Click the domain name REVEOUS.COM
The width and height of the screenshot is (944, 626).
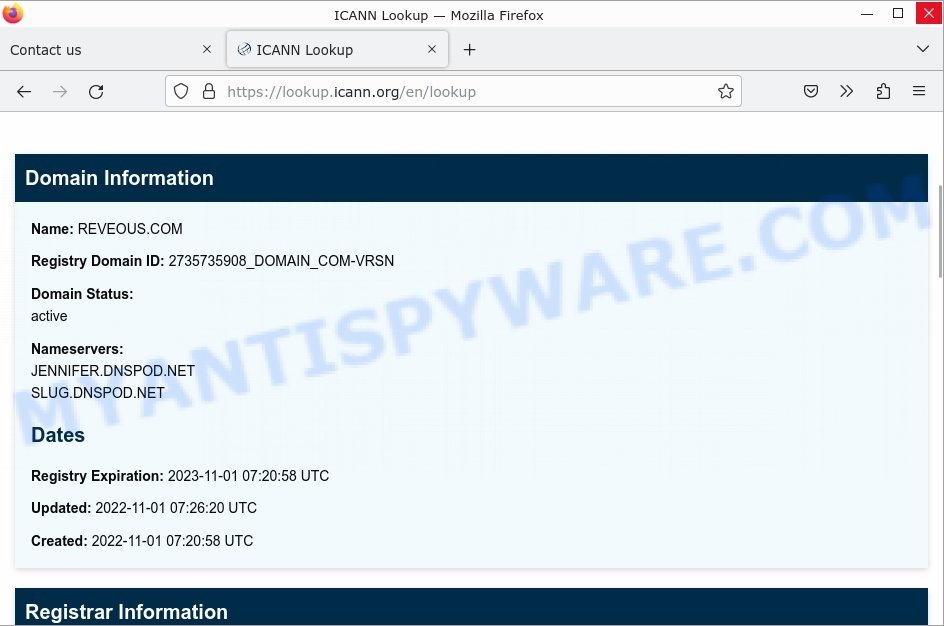click(x=130, y=229)
